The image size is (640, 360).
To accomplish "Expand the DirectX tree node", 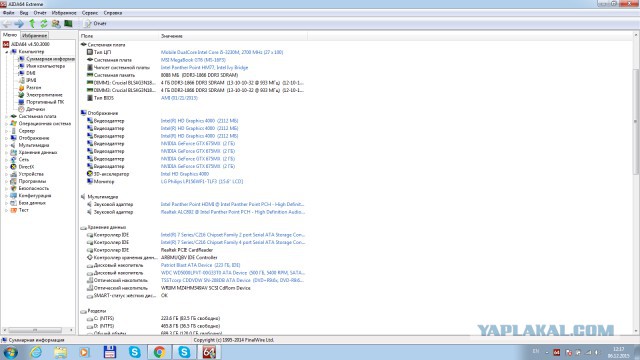I will [7, 167].
